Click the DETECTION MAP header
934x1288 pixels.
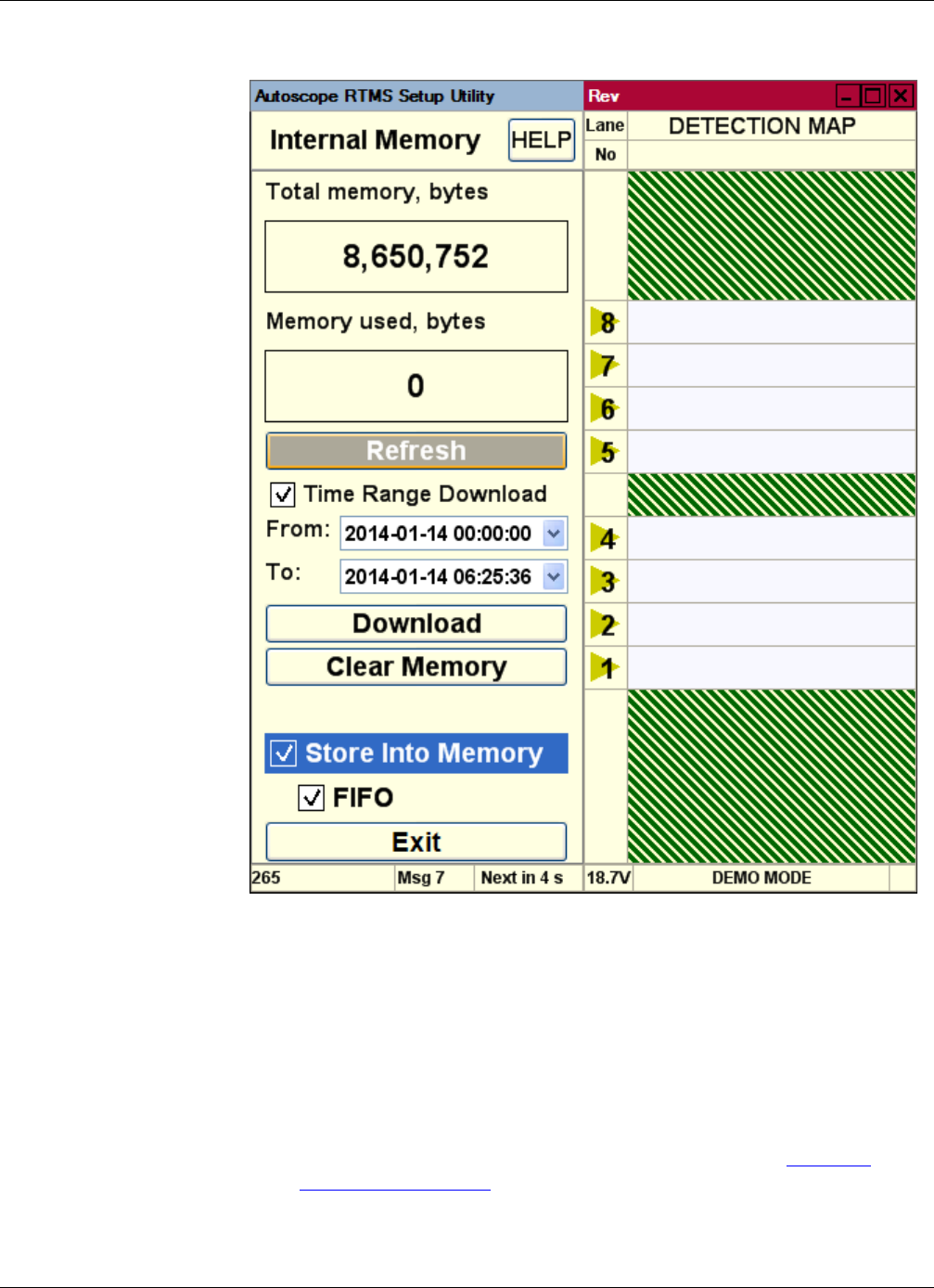762,126
